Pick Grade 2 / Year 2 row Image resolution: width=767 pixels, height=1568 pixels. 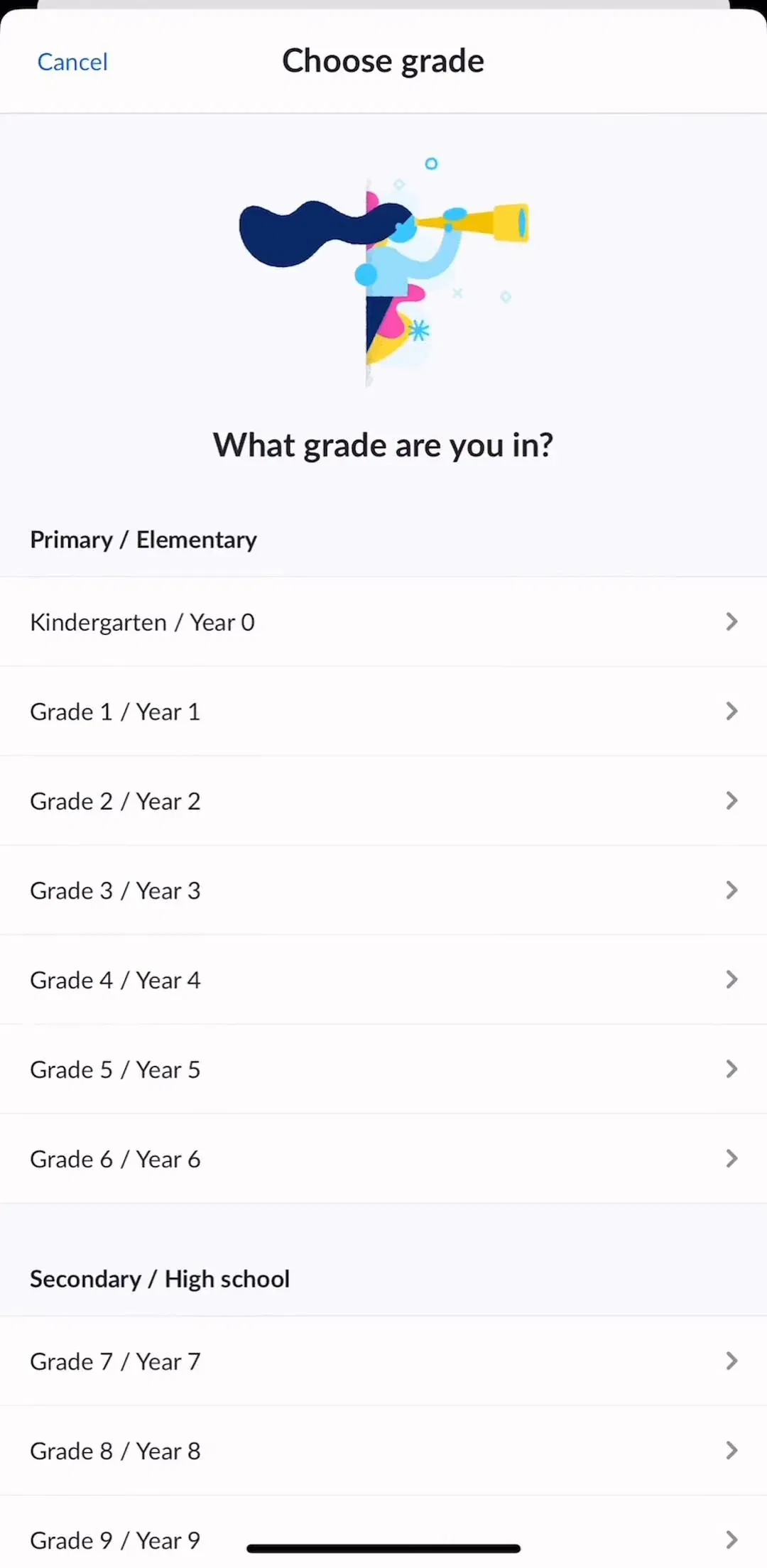383,801
